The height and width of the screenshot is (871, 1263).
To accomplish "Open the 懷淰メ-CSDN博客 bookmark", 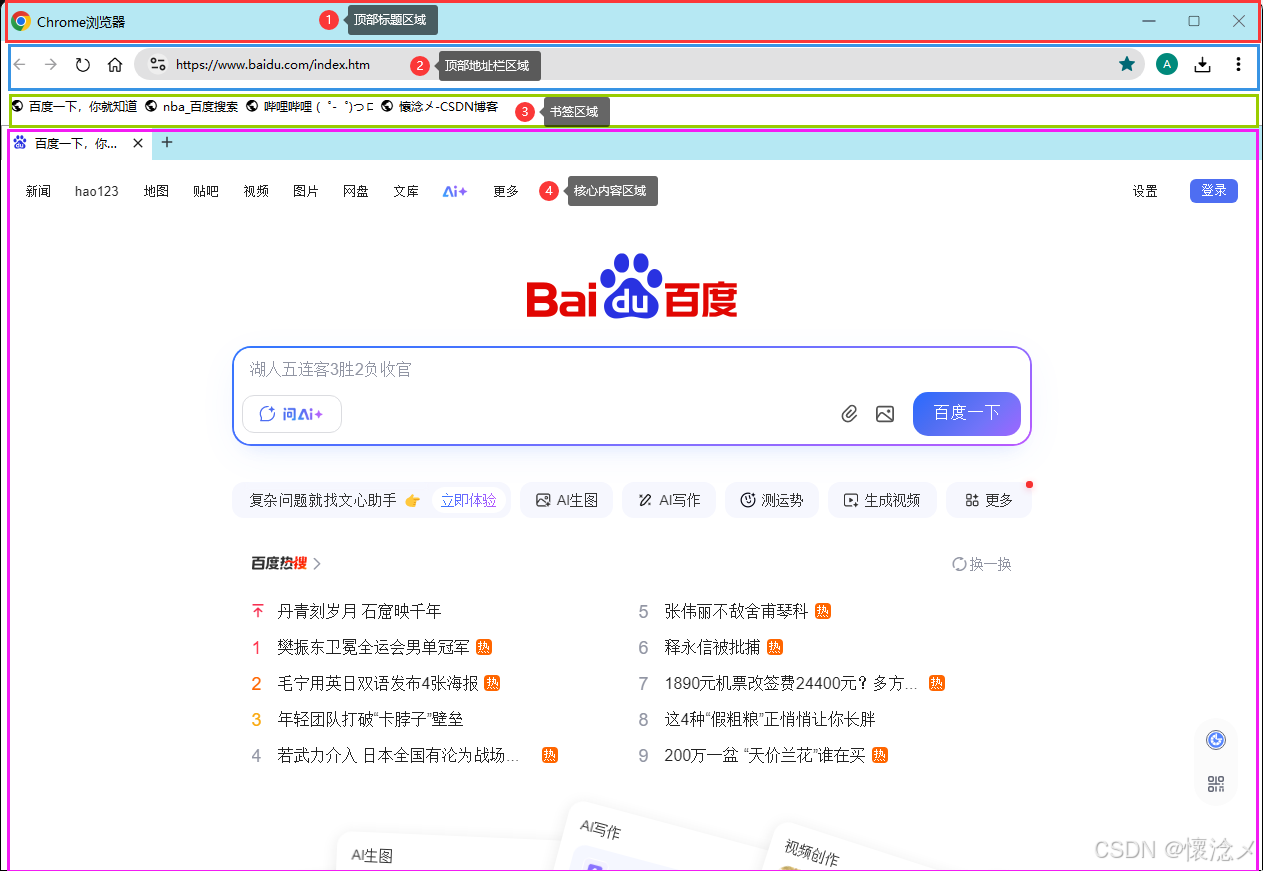I will 440,106.
